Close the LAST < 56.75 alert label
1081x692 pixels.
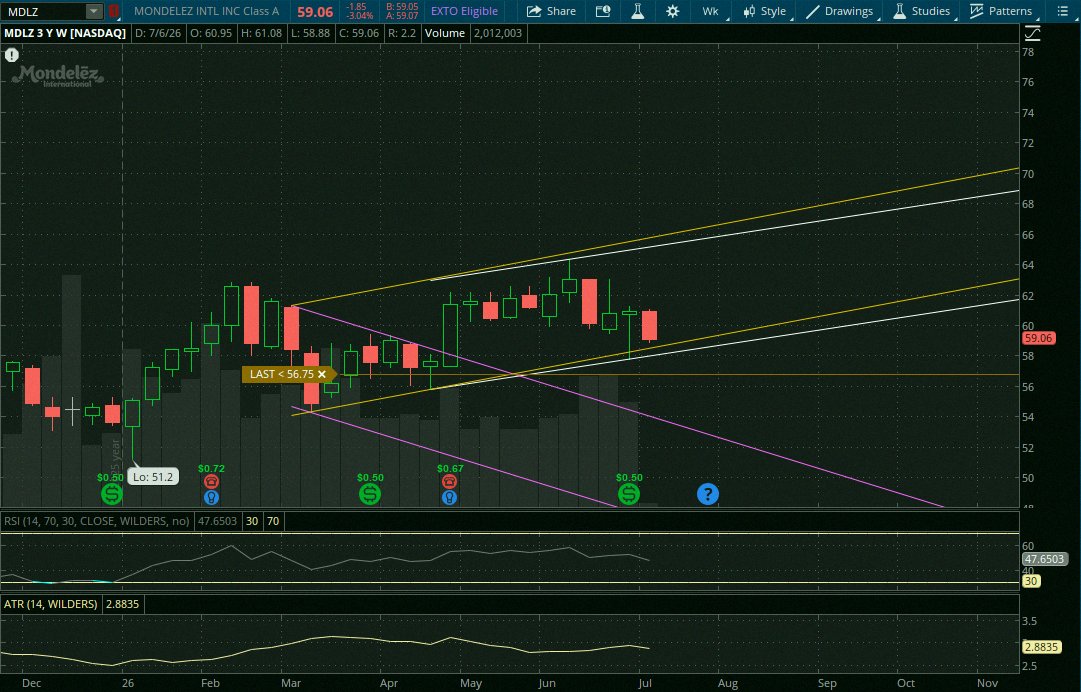coord(322,374)
